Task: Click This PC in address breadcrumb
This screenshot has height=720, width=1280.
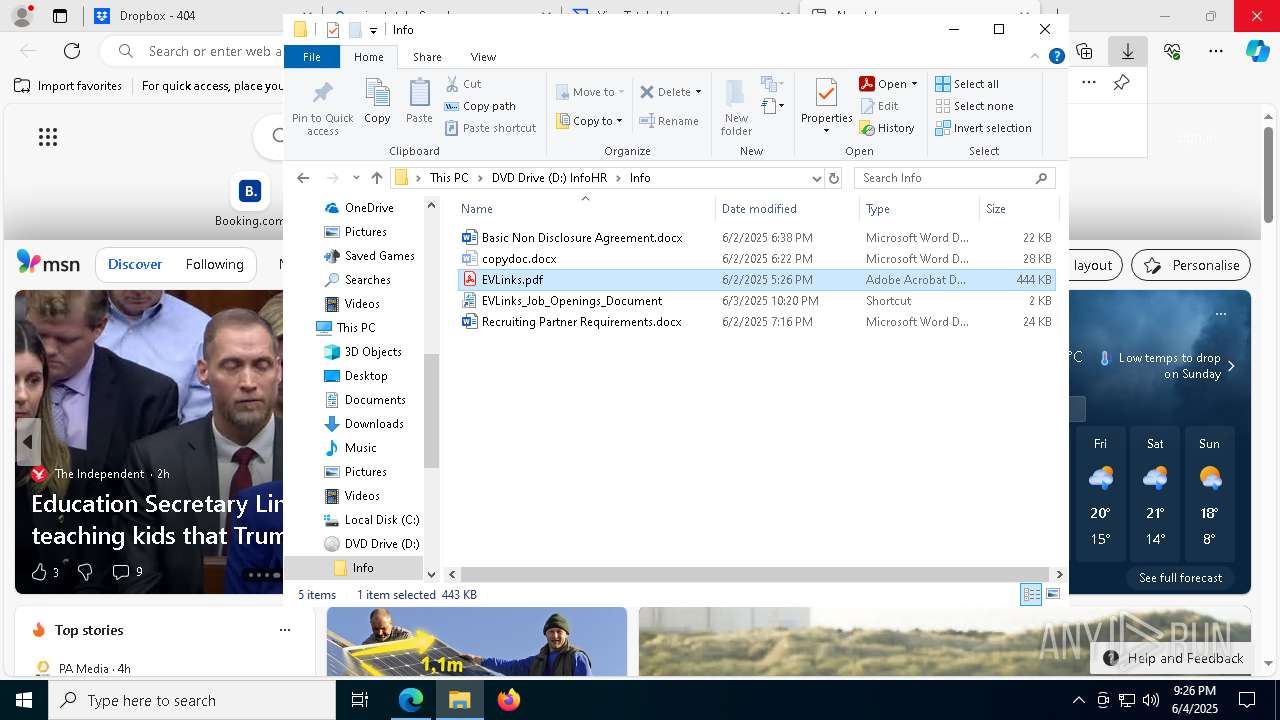Action: [x=449, y=178]
